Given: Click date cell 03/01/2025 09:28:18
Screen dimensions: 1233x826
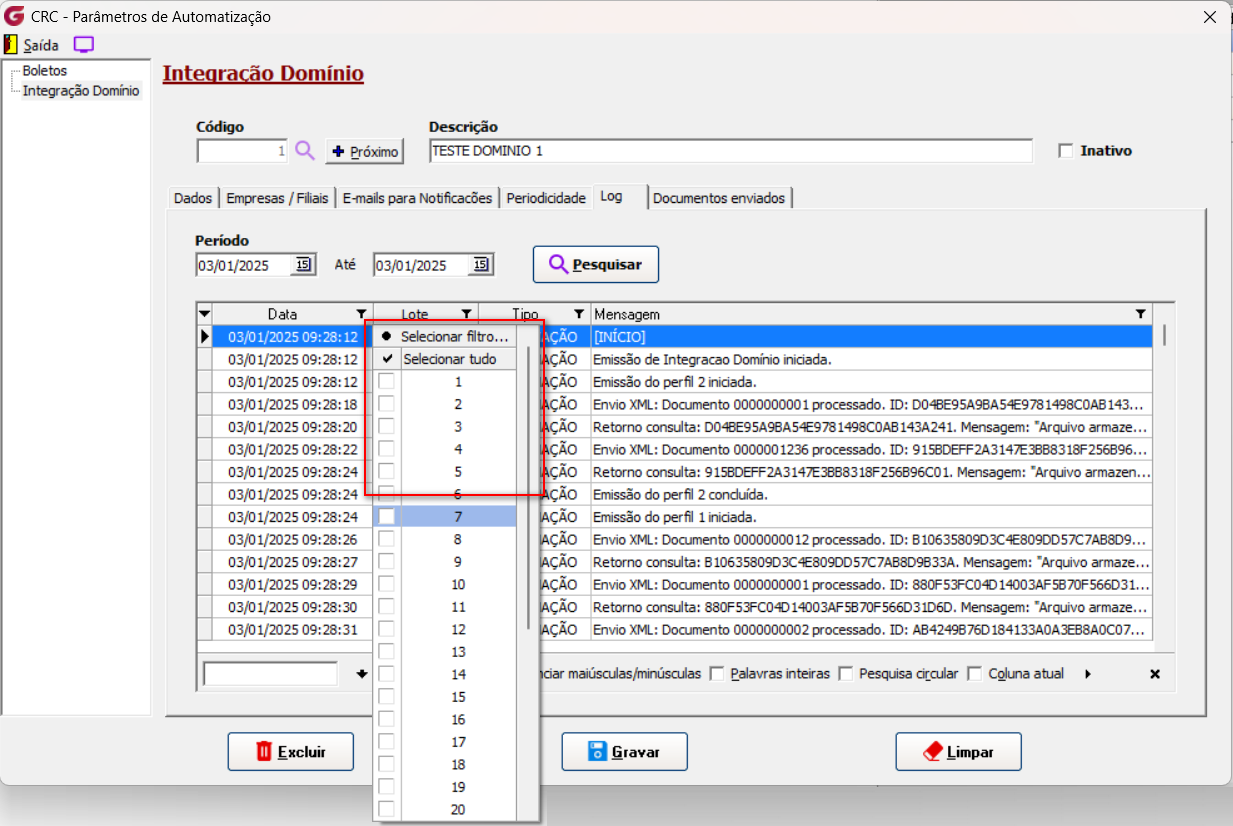Looking at the screenshot, I should tap(292, 404).
